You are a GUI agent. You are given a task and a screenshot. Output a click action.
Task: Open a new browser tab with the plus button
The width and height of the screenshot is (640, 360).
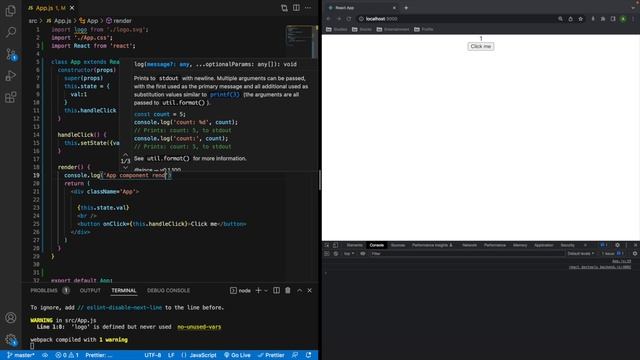(x=406, y=8)
